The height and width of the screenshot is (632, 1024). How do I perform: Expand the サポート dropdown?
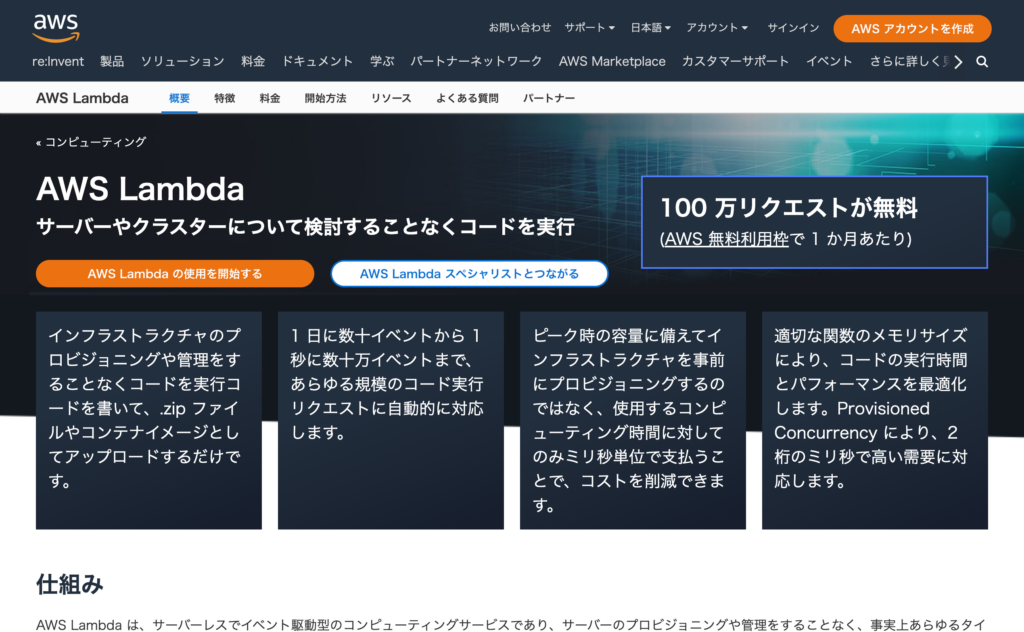click(x=588, y=28)
